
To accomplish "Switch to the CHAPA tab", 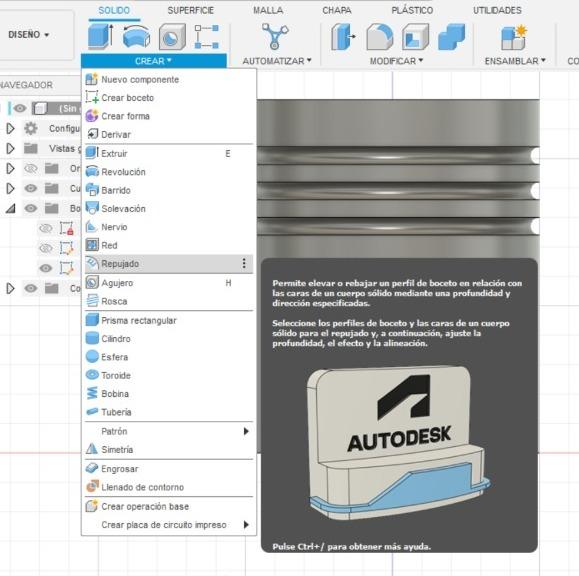I will [x=337, y=10].
